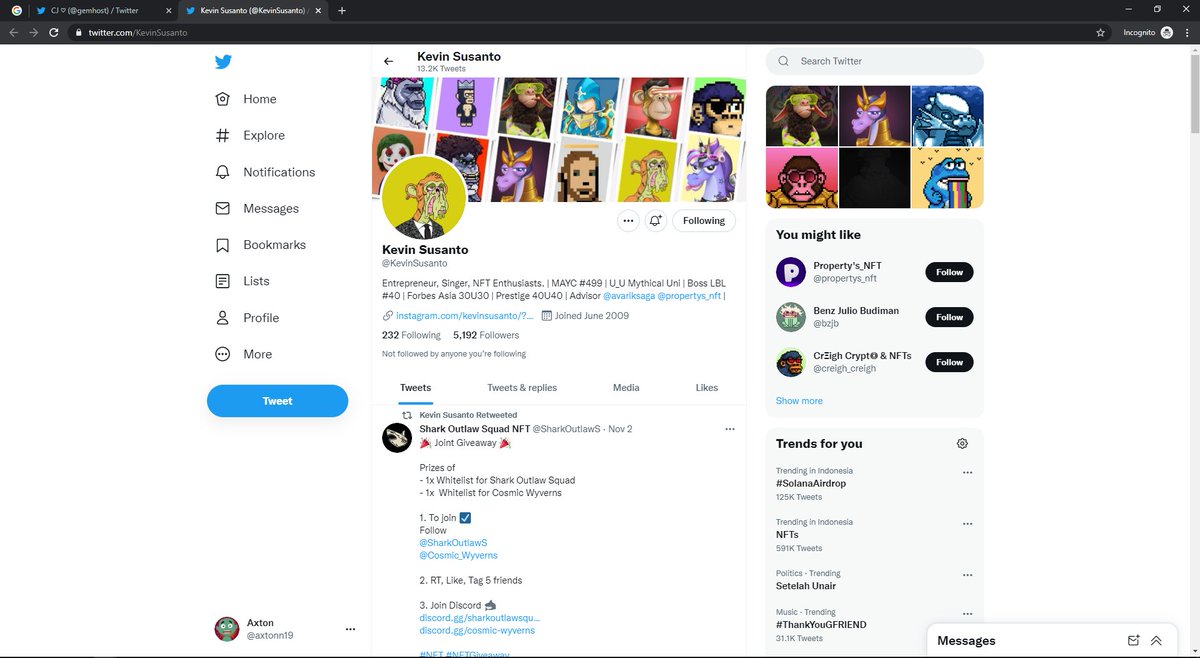Screen dimensions: 1200x658
Task: Open the Benz Julio Budiman avatar in suggestions
Action: point(791,317)
